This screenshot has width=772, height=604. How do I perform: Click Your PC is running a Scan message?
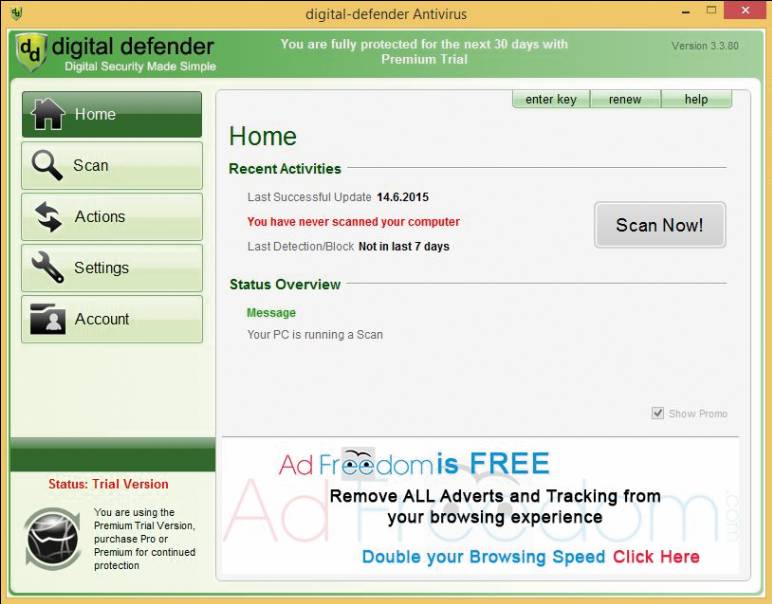tap(315, 335)
